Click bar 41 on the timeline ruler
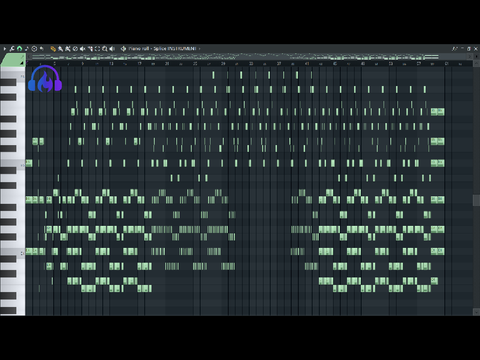The width and height of the screenshot is (480, 360). (307, 63)
